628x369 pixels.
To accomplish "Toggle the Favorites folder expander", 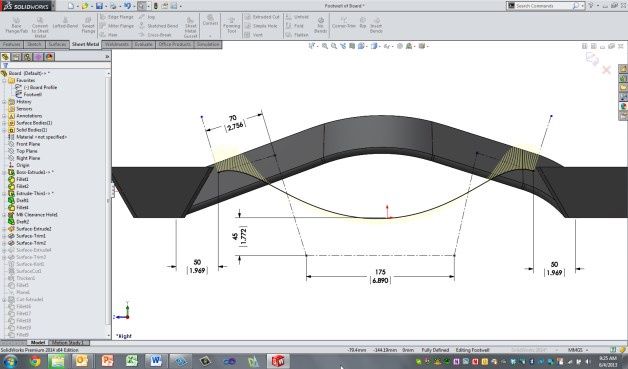I will [x=4, y=81].
